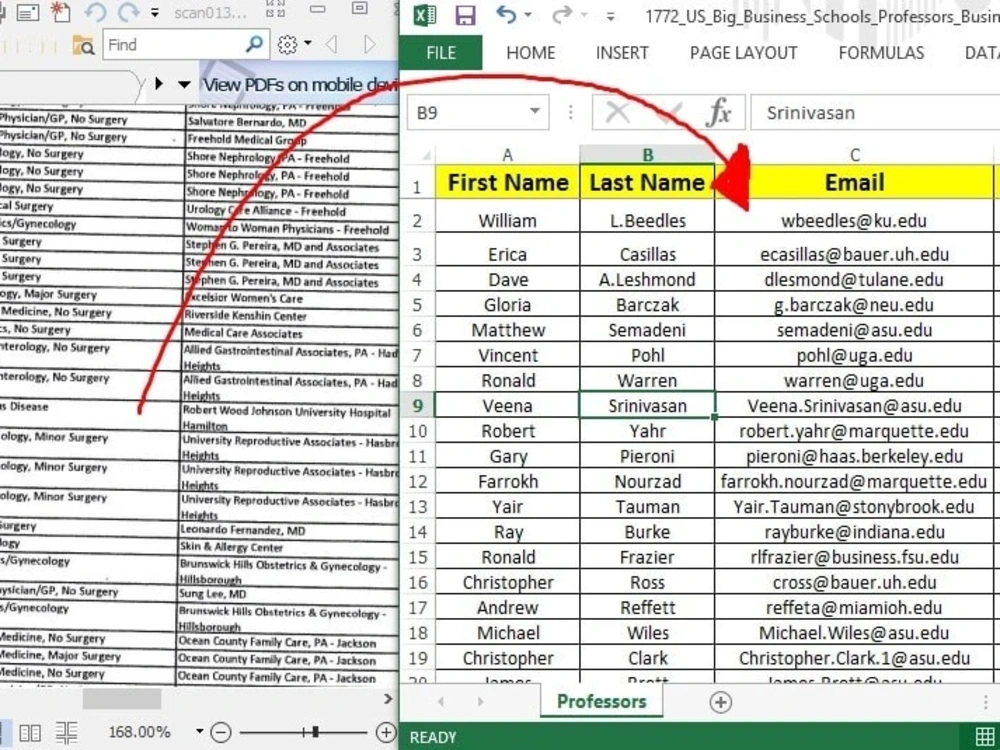Open the PDF viewer quick toolbar dropdown arrow
The width and height of the screenshot is (1000, 750).
(155, 13)
